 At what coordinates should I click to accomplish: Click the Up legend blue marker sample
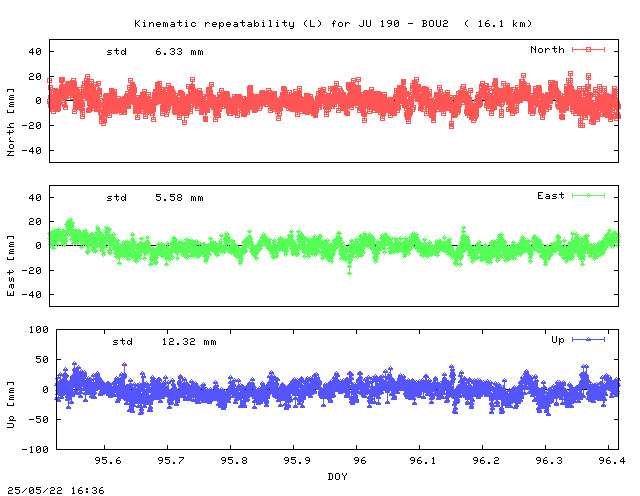pyautogui.click(x=588, y=339)
